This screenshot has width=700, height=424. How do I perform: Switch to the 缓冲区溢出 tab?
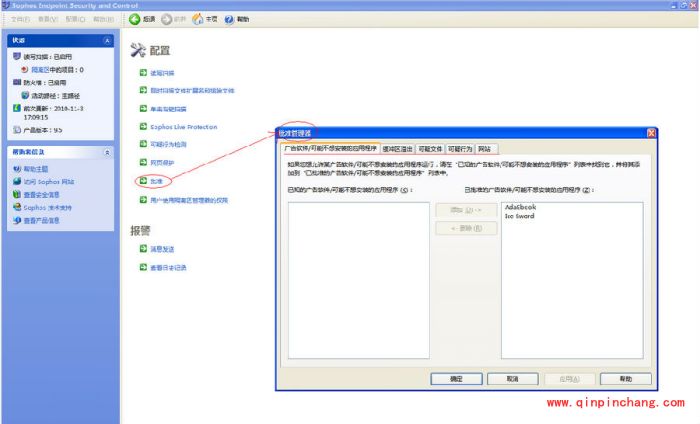[x=397, y=148]
